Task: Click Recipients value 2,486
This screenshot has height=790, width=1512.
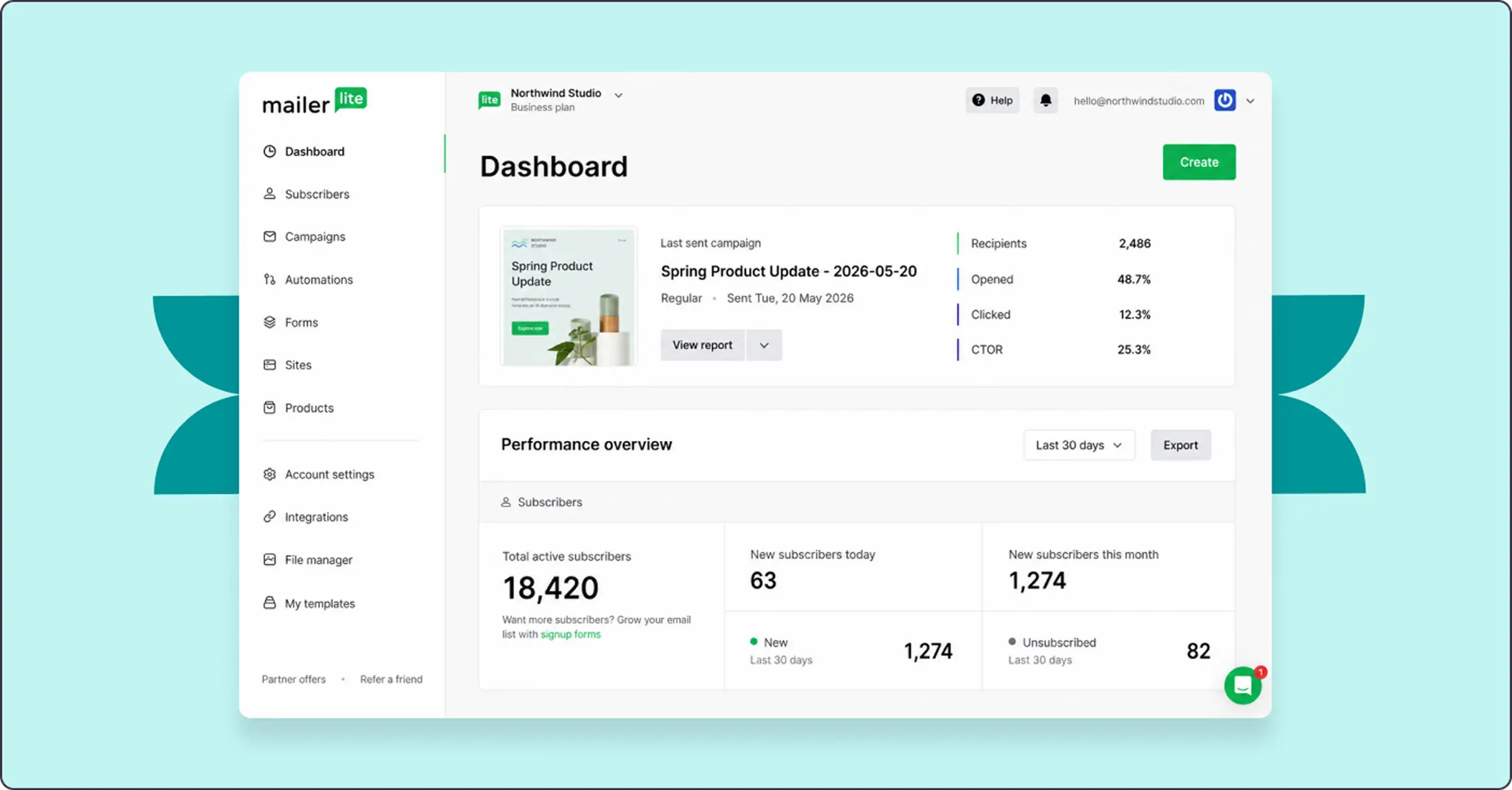Action: 1135,243
